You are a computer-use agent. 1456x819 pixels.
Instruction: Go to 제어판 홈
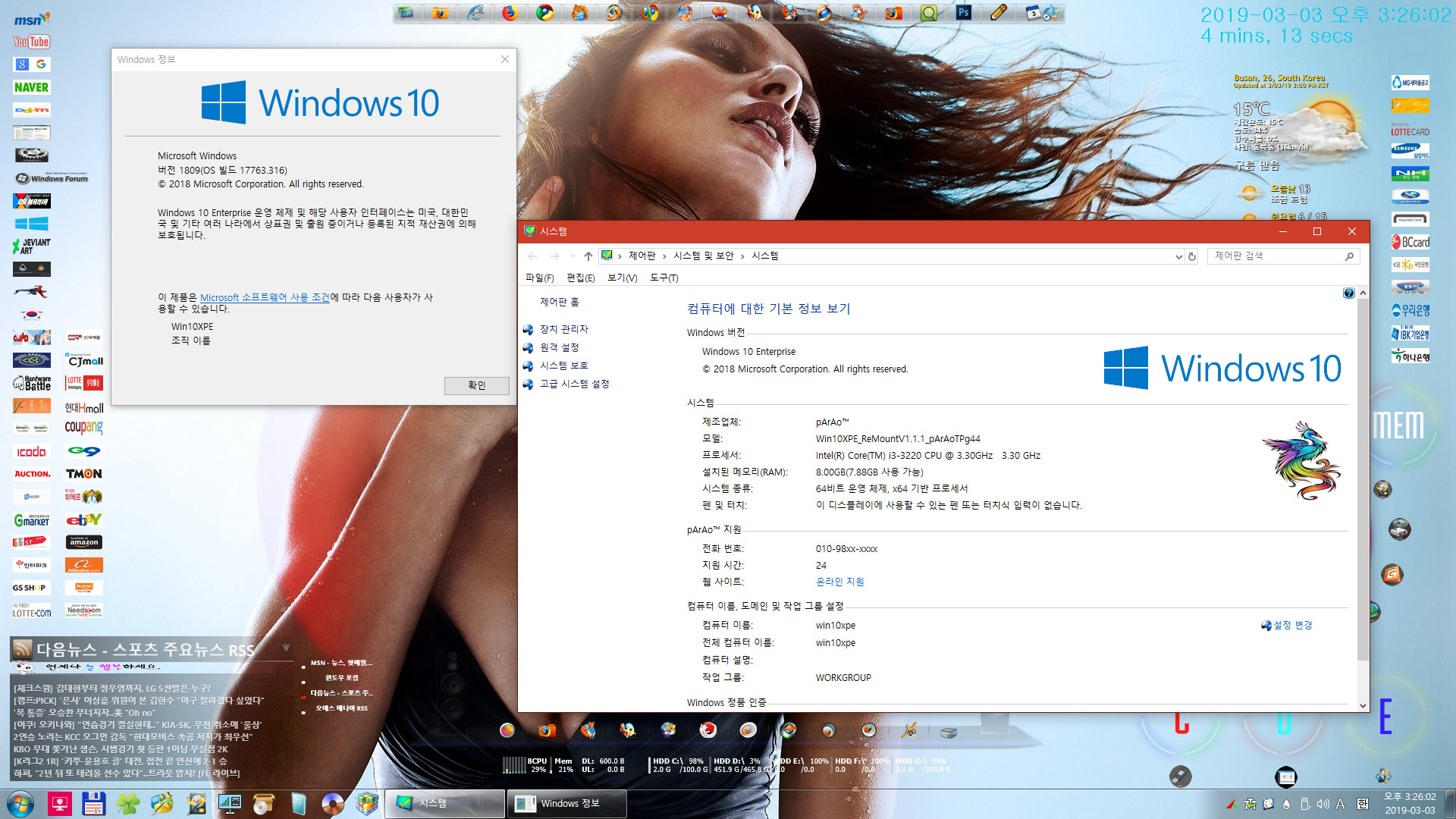point(560,302)
